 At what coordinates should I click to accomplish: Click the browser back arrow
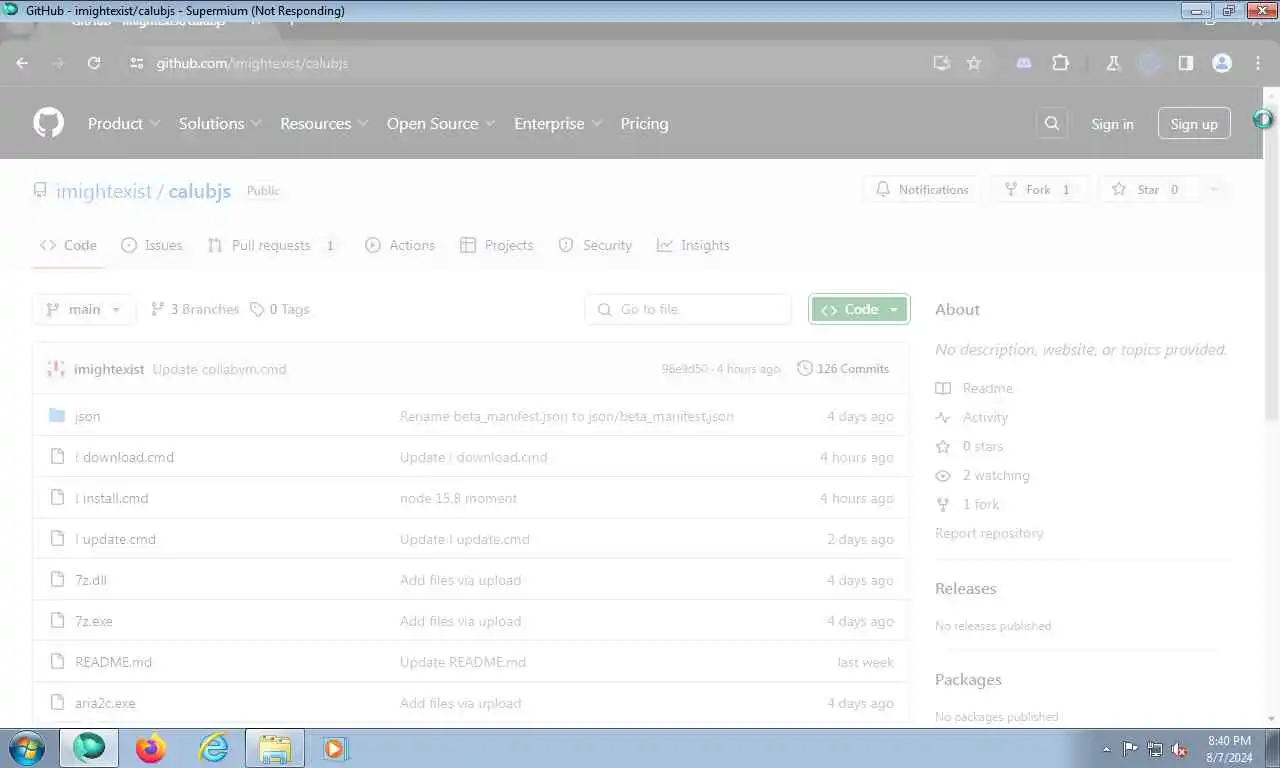coord(22,63)
